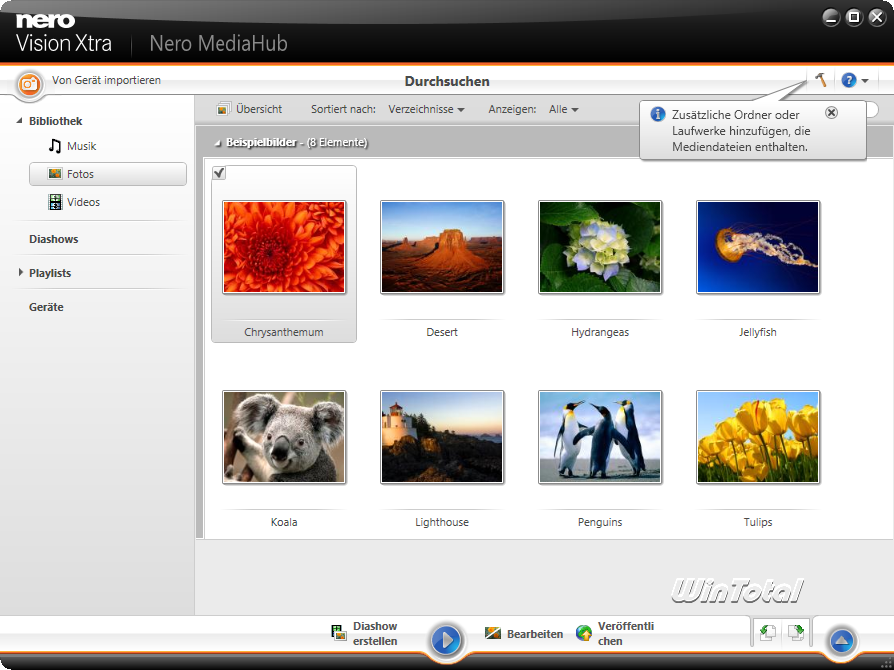The image size is (894, 670).
Task: Minimize the Nero window
Action: point(831,18)
